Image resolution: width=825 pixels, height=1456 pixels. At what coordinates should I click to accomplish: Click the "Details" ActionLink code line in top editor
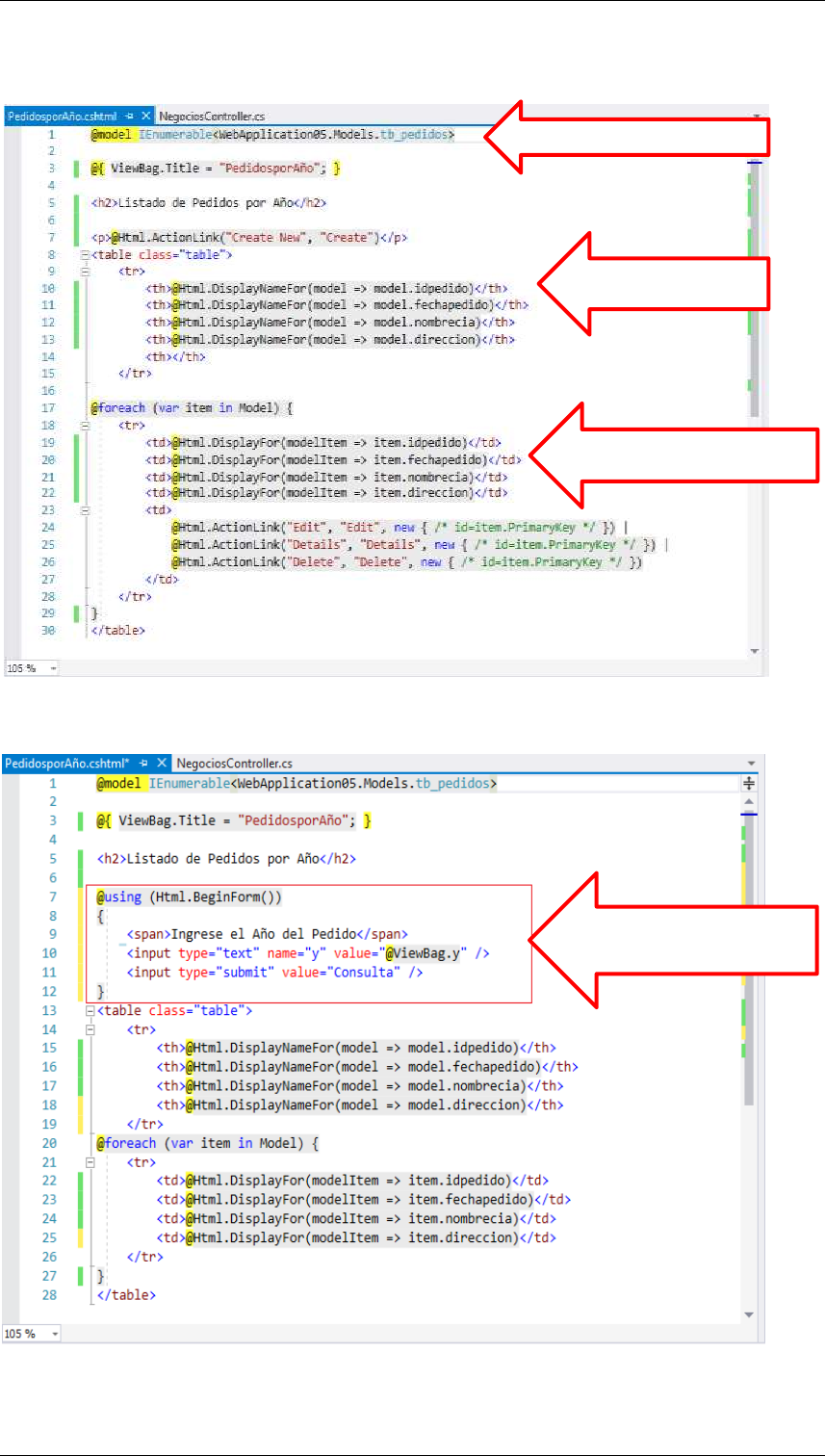420,545
